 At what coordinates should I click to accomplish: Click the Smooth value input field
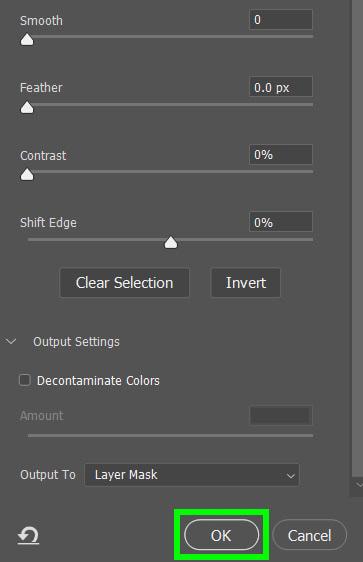point(281,19)
